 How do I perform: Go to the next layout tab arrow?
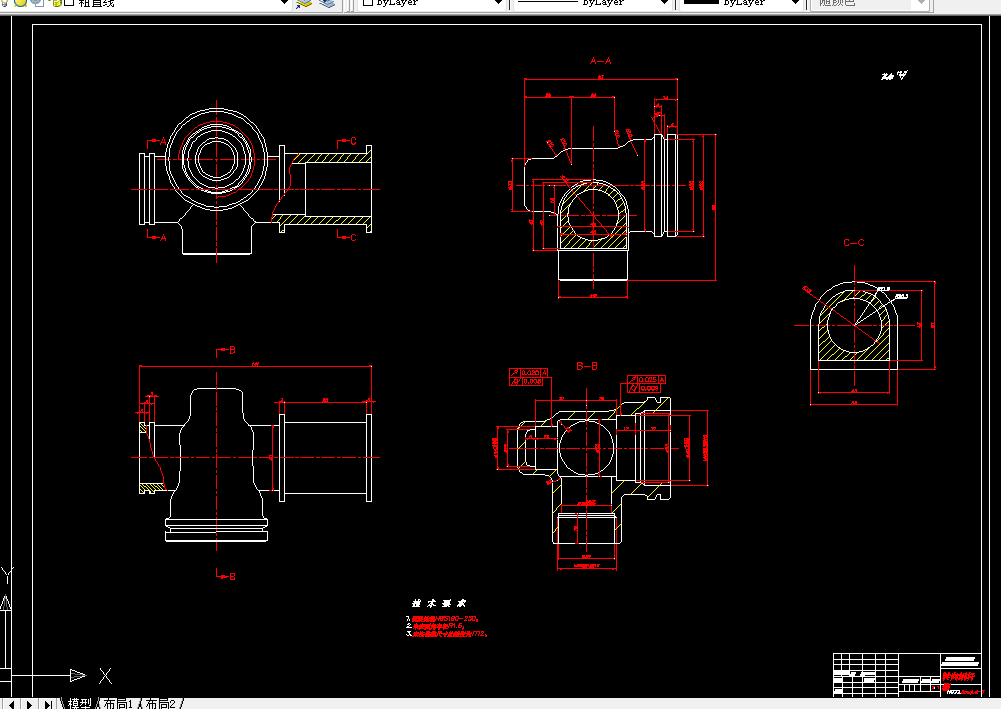tap(29, 705)
